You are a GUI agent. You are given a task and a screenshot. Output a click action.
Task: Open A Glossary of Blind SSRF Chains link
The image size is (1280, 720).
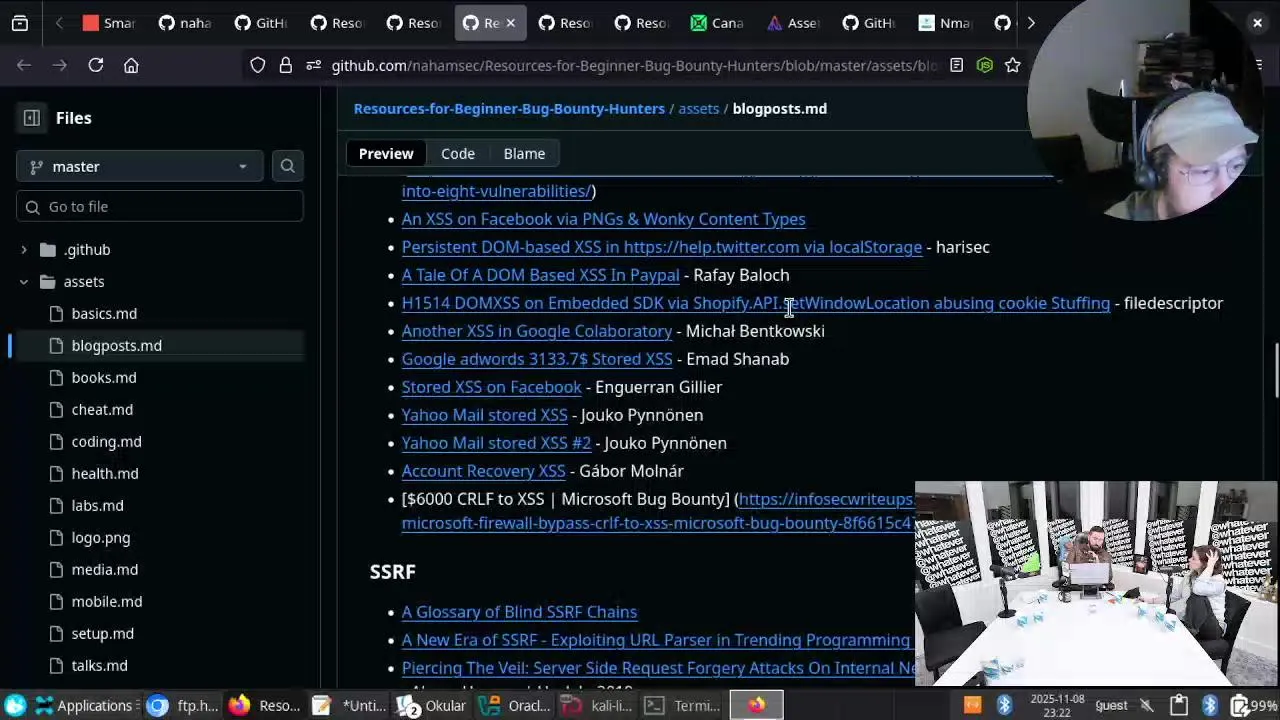pos(519,612)
